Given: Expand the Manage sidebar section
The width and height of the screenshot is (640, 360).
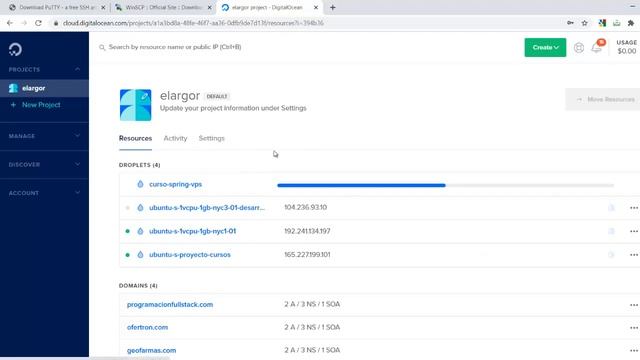Looking at the screenshot, I should tap(78, 136).
